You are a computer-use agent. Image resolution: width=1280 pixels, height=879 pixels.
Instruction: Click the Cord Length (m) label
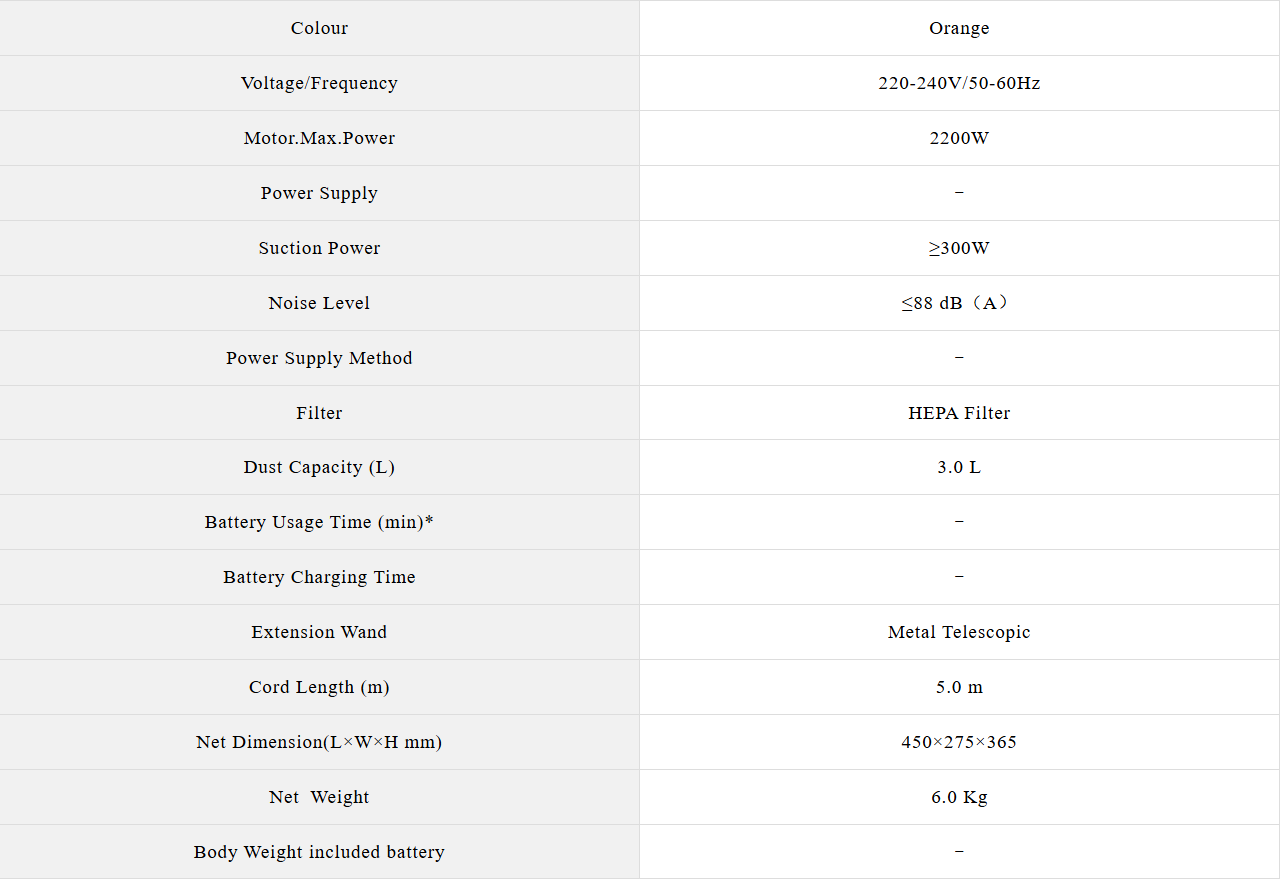pyautogui.click(x=319, y=687)
